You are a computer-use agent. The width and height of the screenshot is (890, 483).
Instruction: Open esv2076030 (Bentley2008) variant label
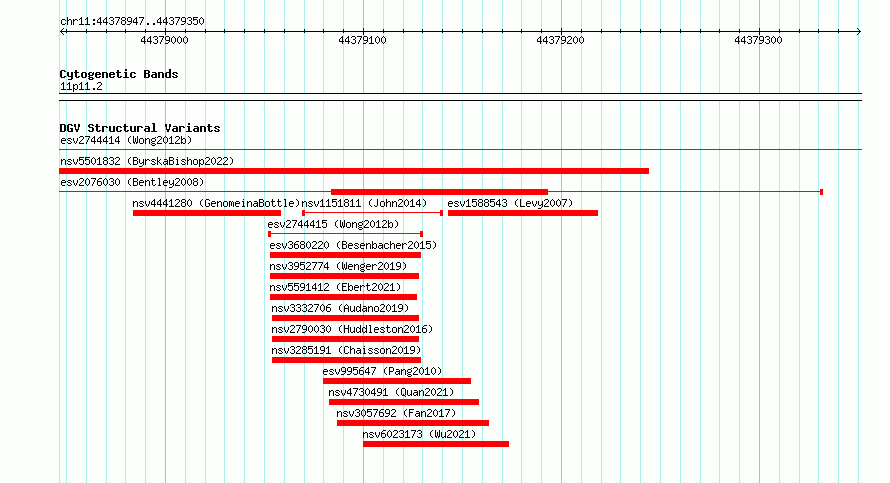[x=132, y=182]
